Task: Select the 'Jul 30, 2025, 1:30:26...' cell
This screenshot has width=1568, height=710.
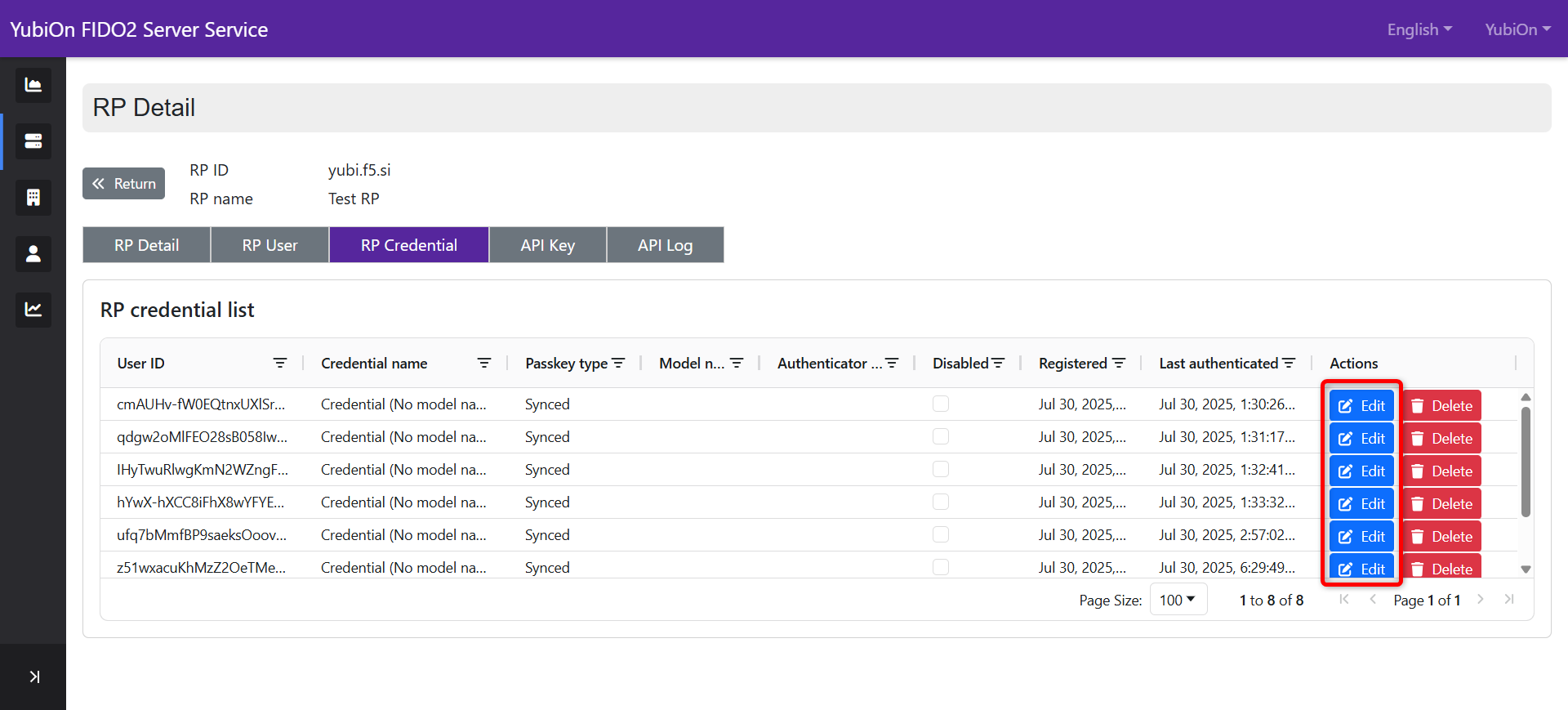Action: [x=1227, y=404]
